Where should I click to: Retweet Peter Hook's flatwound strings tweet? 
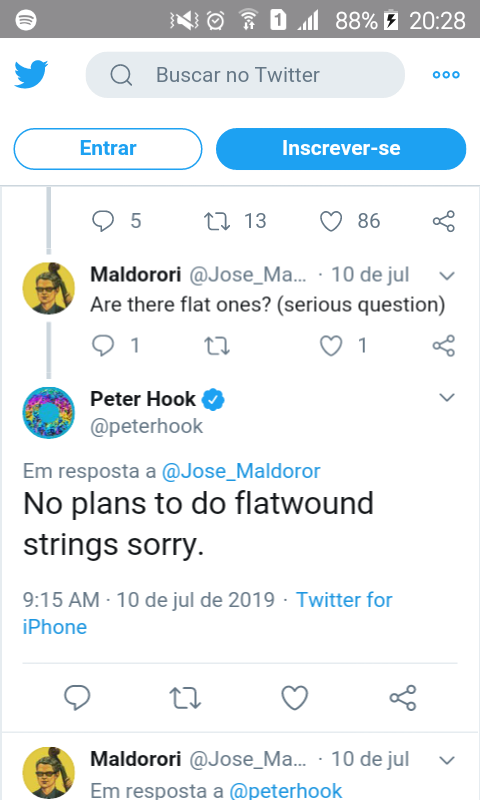coord(185,698)
